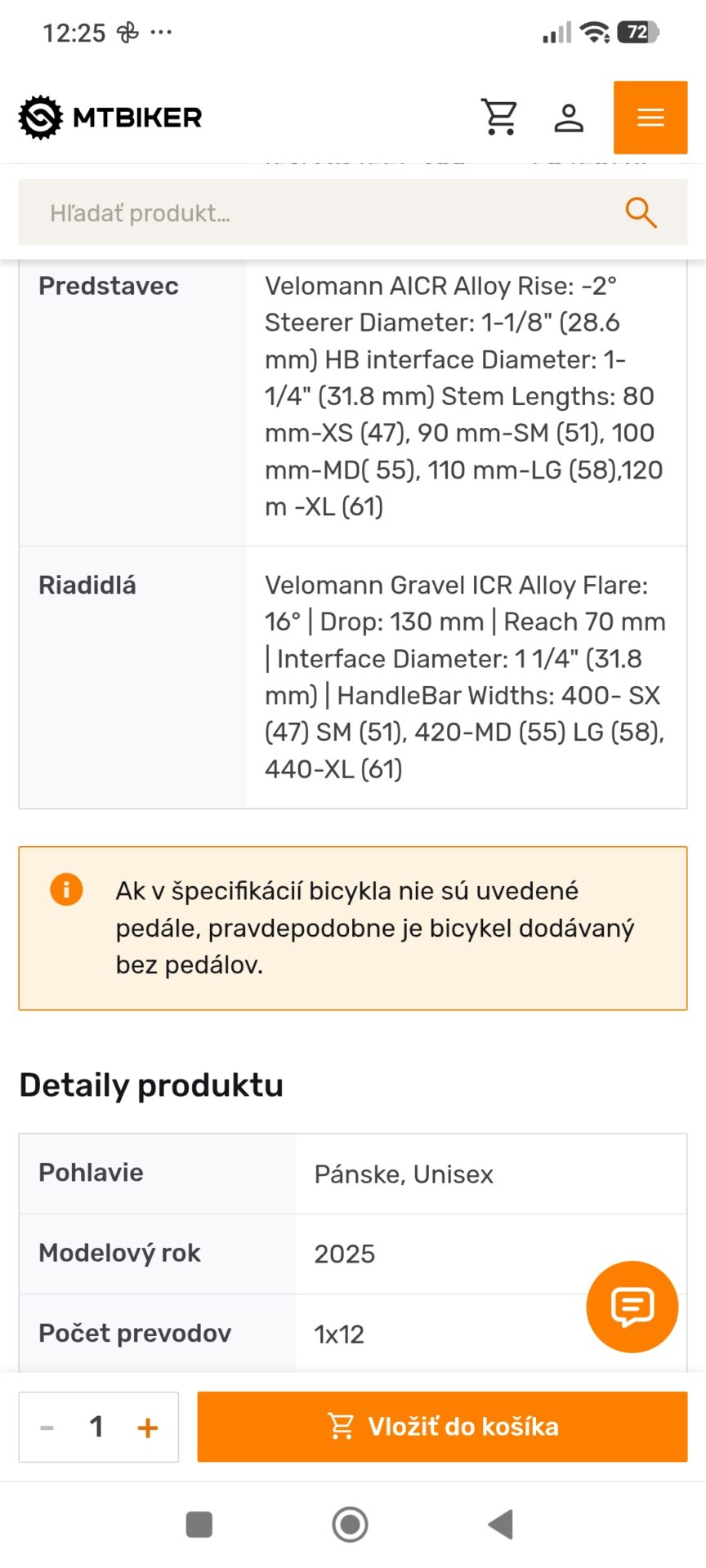Open the shopping cart icon
Image resolution: width=706 pixels, height=1568 pixels.
tap(498, 118)
